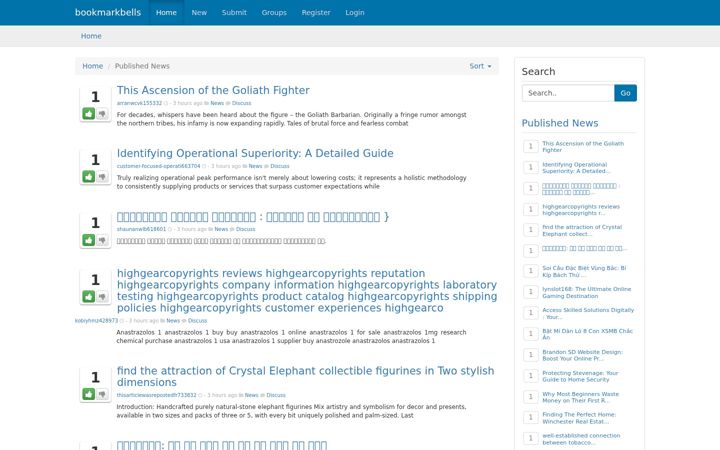Open the New page from navbar

199,12
